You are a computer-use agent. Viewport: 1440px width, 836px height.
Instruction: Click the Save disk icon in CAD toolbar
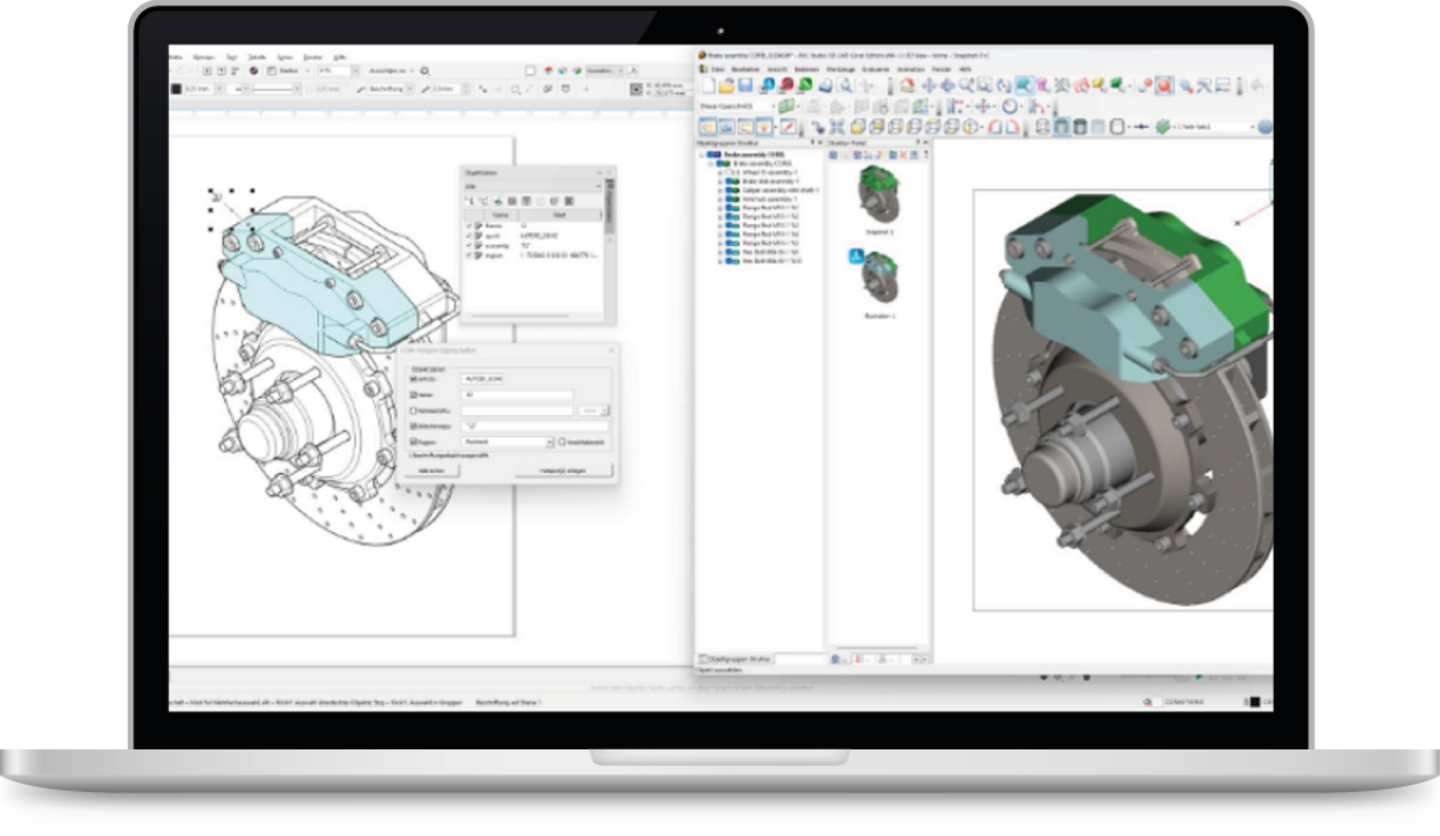[745, 86]
